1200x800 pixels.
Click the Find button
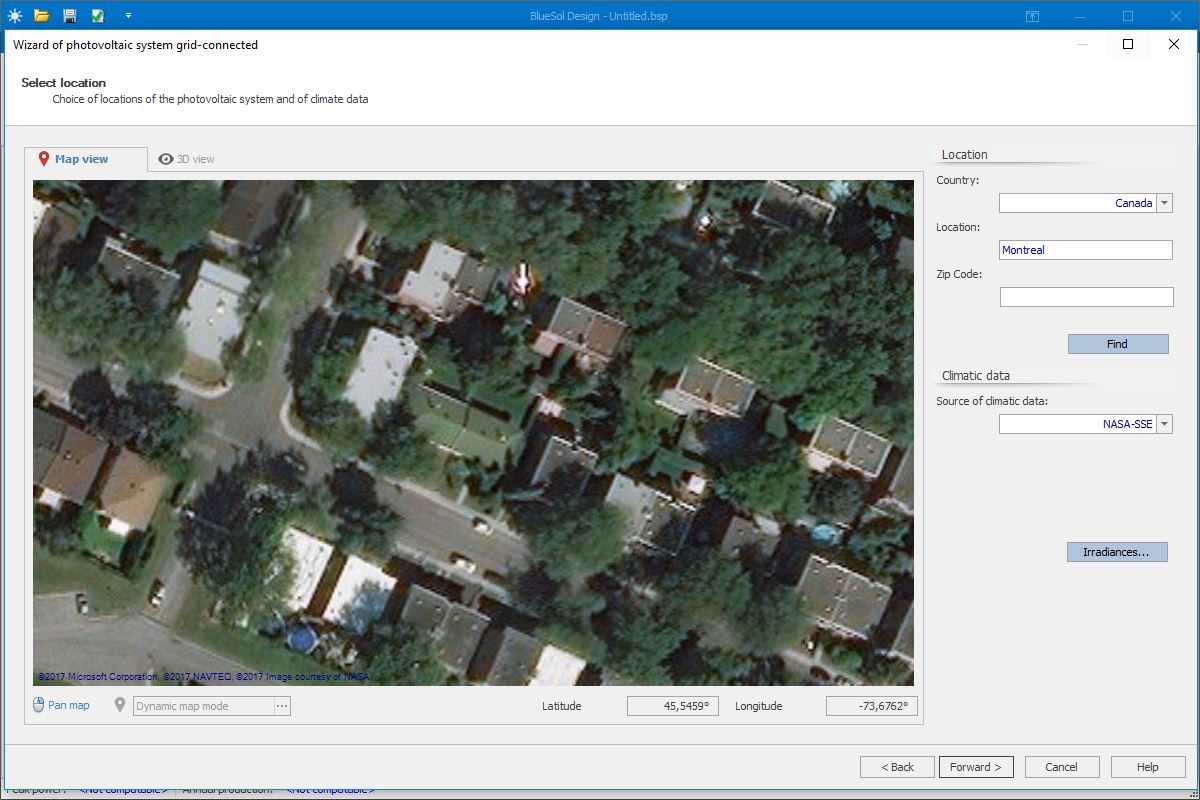[1117, 344]
